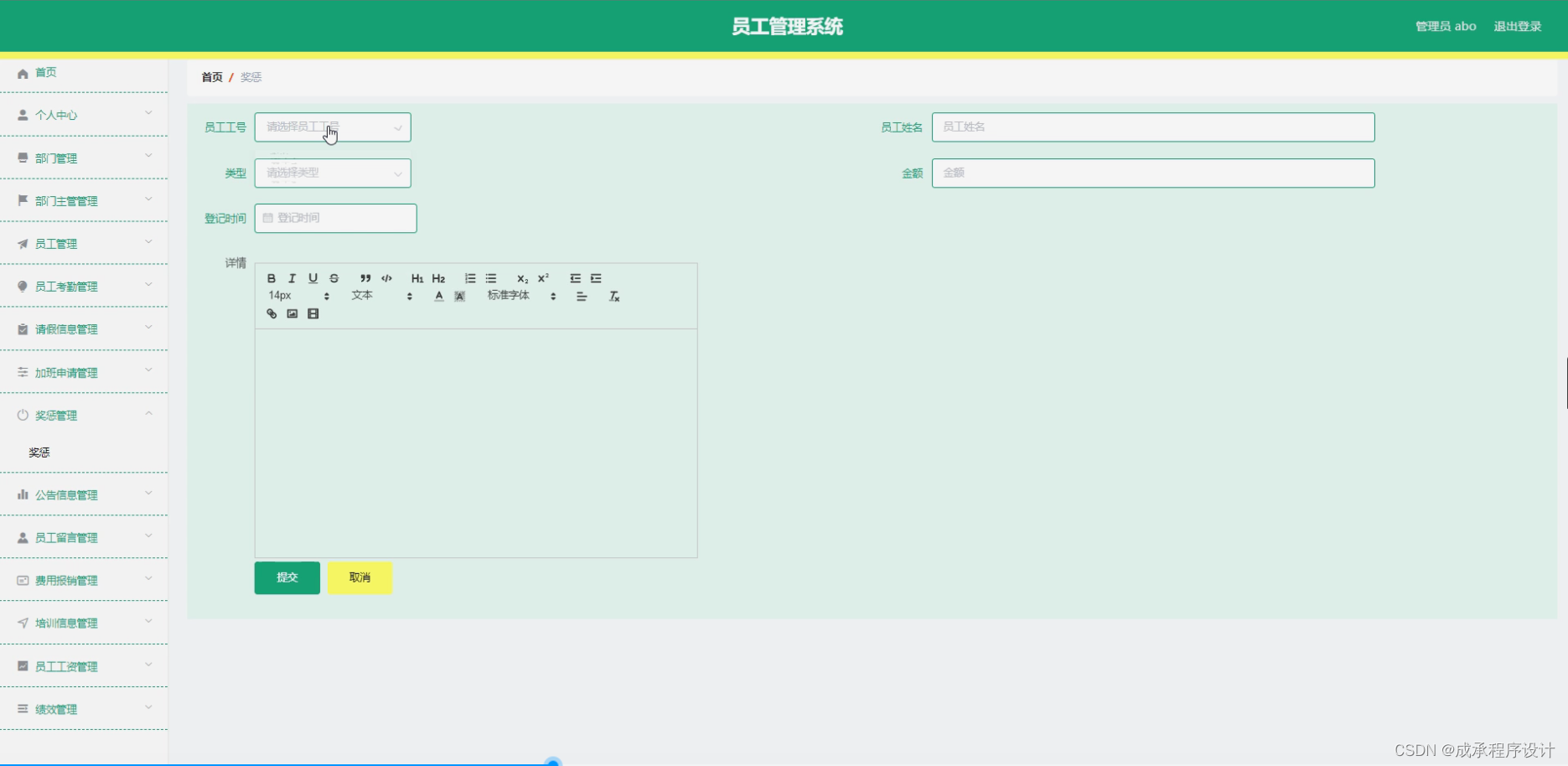Collapse the 奖惩管理 sidebar section
The image size is (1568, 766).
(x=84, y=414)
